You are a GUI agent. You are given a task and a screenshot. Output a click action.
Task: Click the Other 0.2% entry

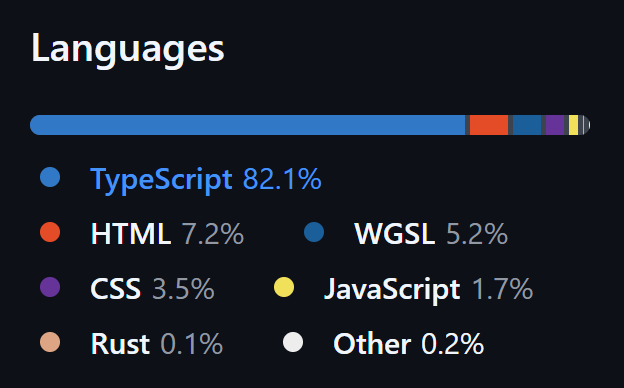pos(383,343)
